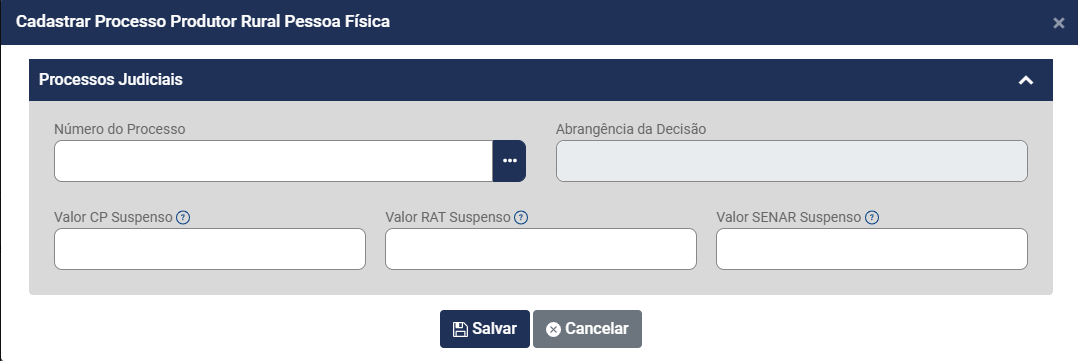Viewport: 1078px width, 361px height.
Task: Click the floppy disk icon on Salvar
Action: click(460, 329)
